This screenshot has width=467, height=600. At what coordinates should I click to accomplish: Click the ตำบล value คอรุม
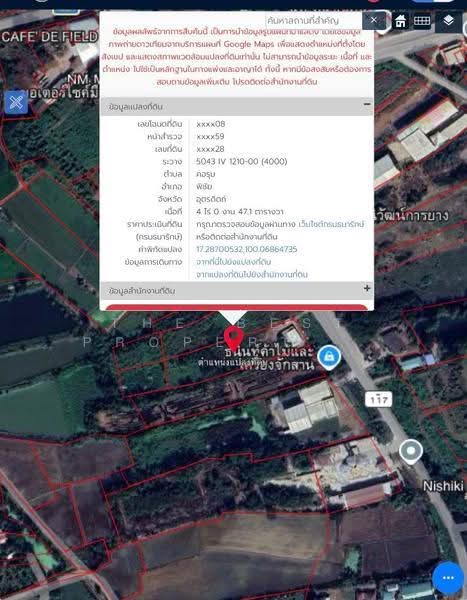click(x=206, y=174)
